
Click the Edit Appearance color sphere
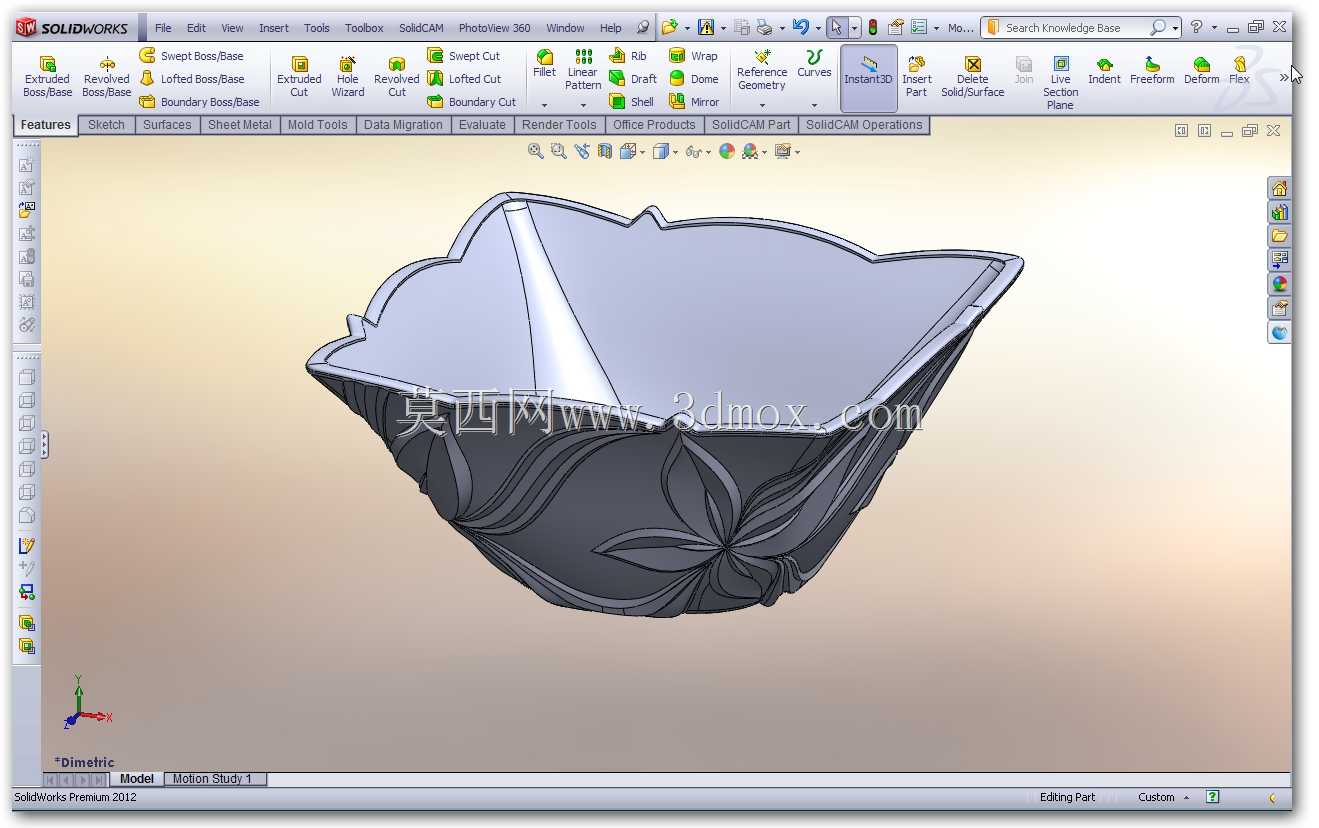[x=727, y=151]
